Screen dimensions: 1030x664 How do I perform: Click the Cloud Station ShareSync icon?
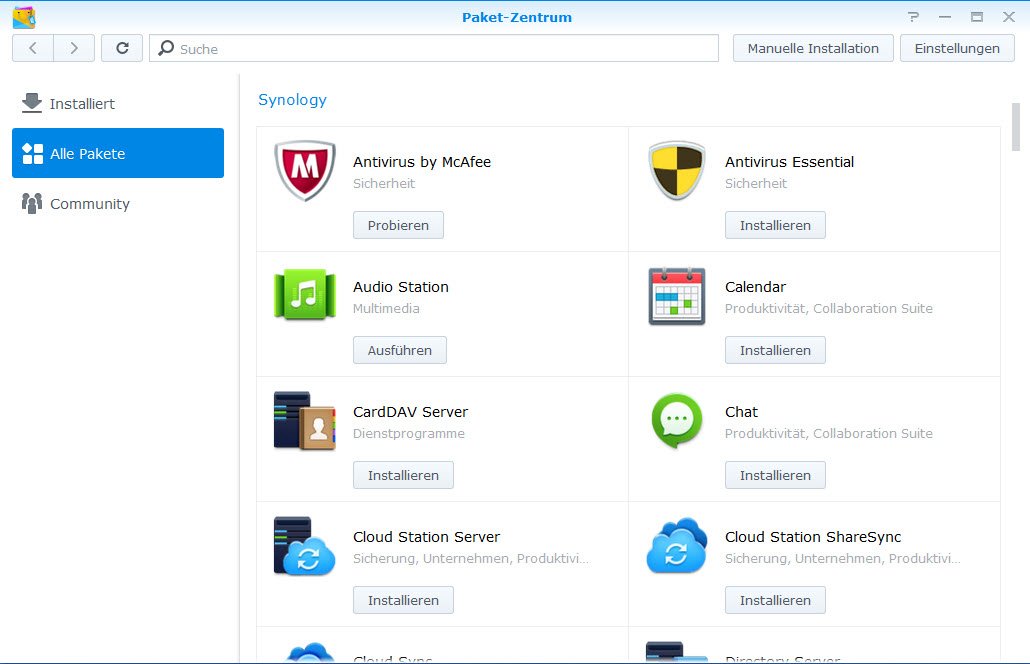pos(677,546)
